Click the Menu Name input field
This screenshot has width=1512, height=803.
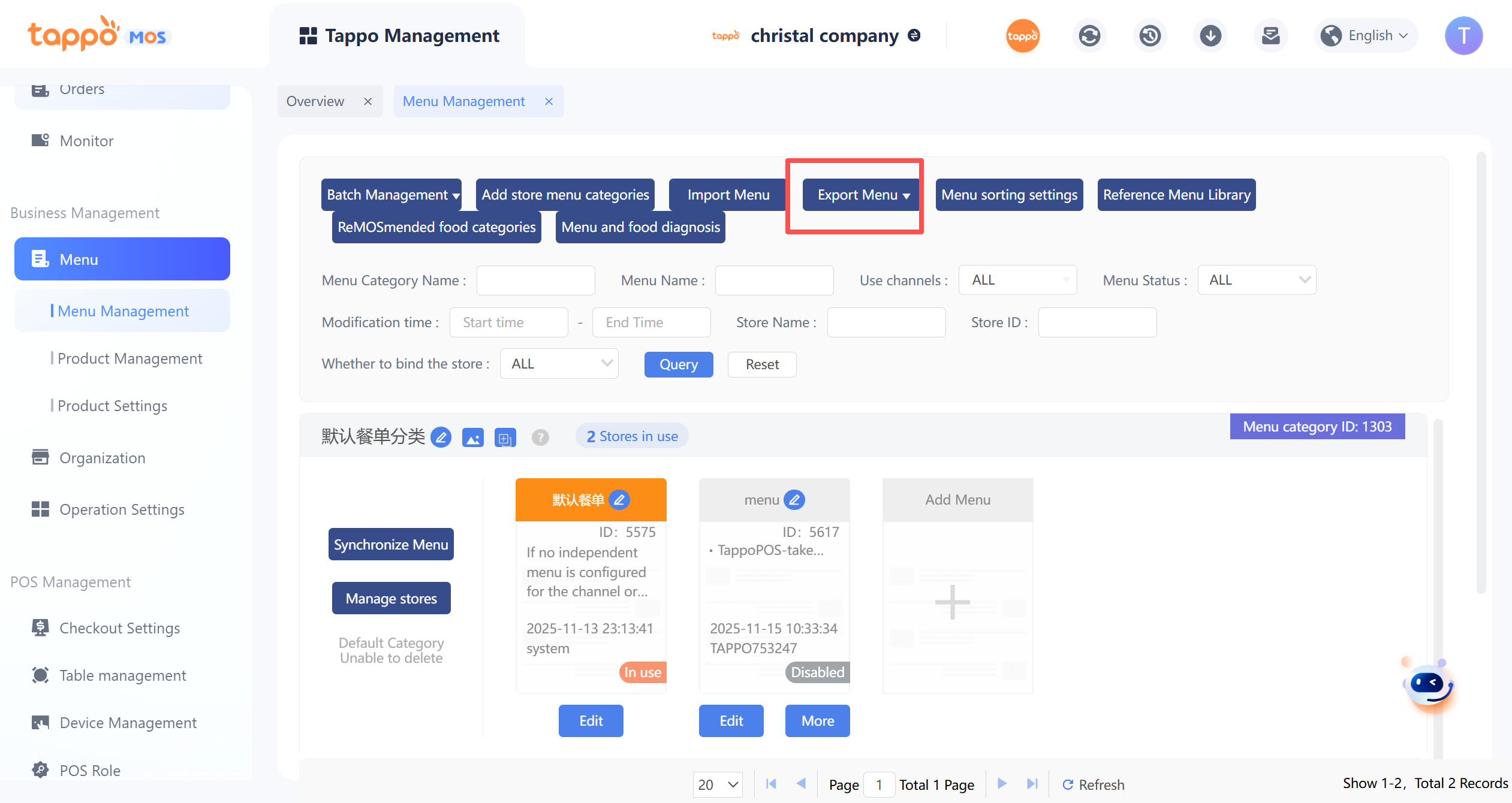point(774,280)
